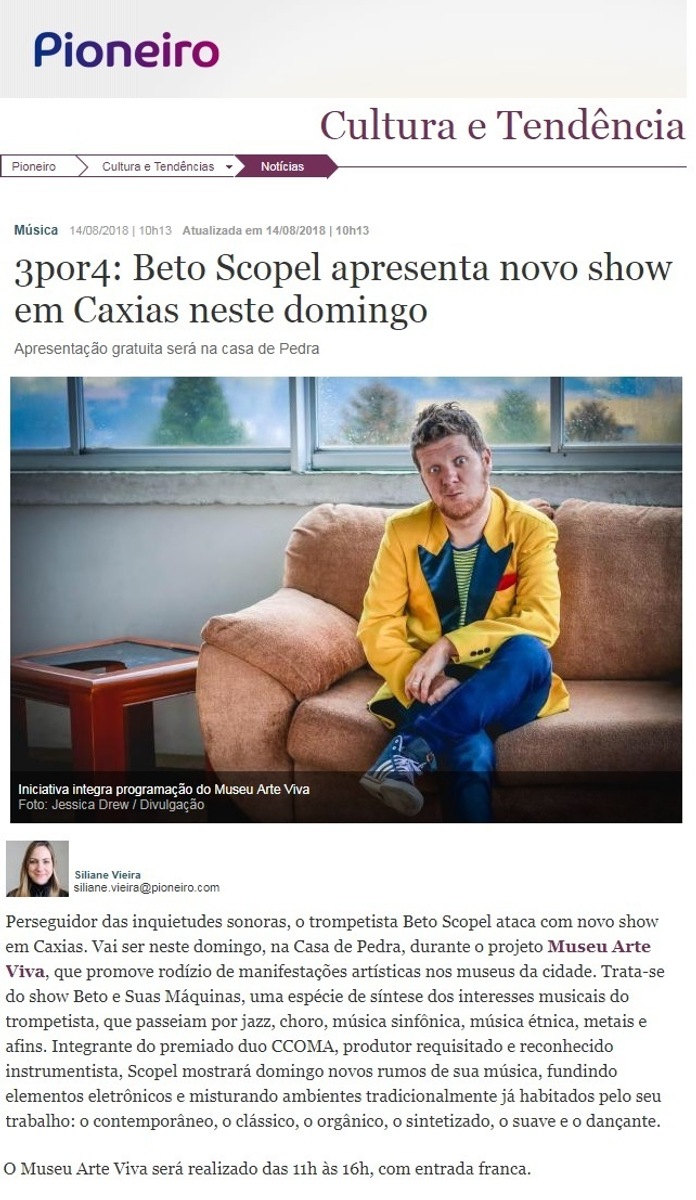Screen dimensions: 696x1200
Task: Select the Cultura e Tendências breadcrumb
Action: (158, 166)
